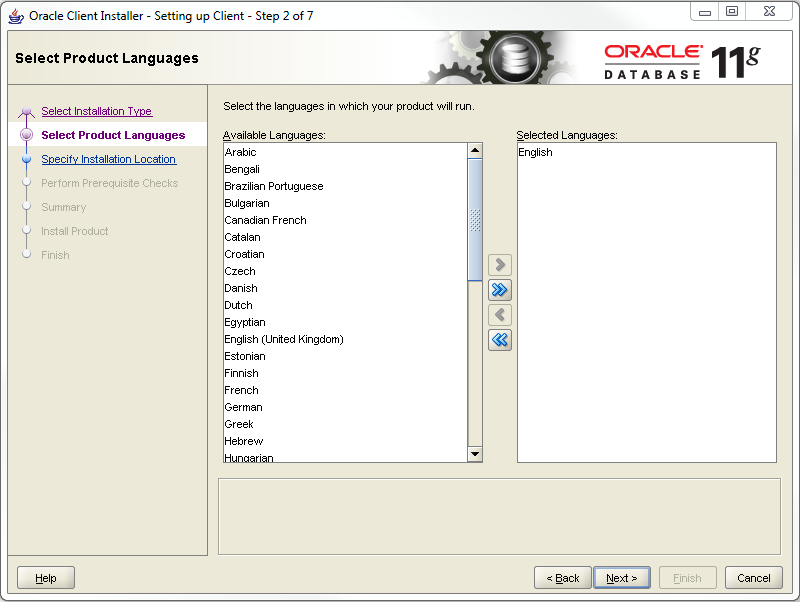Select Dutch in Available Languages
The height and width of the screenshot is (602, 800).
[x=345, y=305]
